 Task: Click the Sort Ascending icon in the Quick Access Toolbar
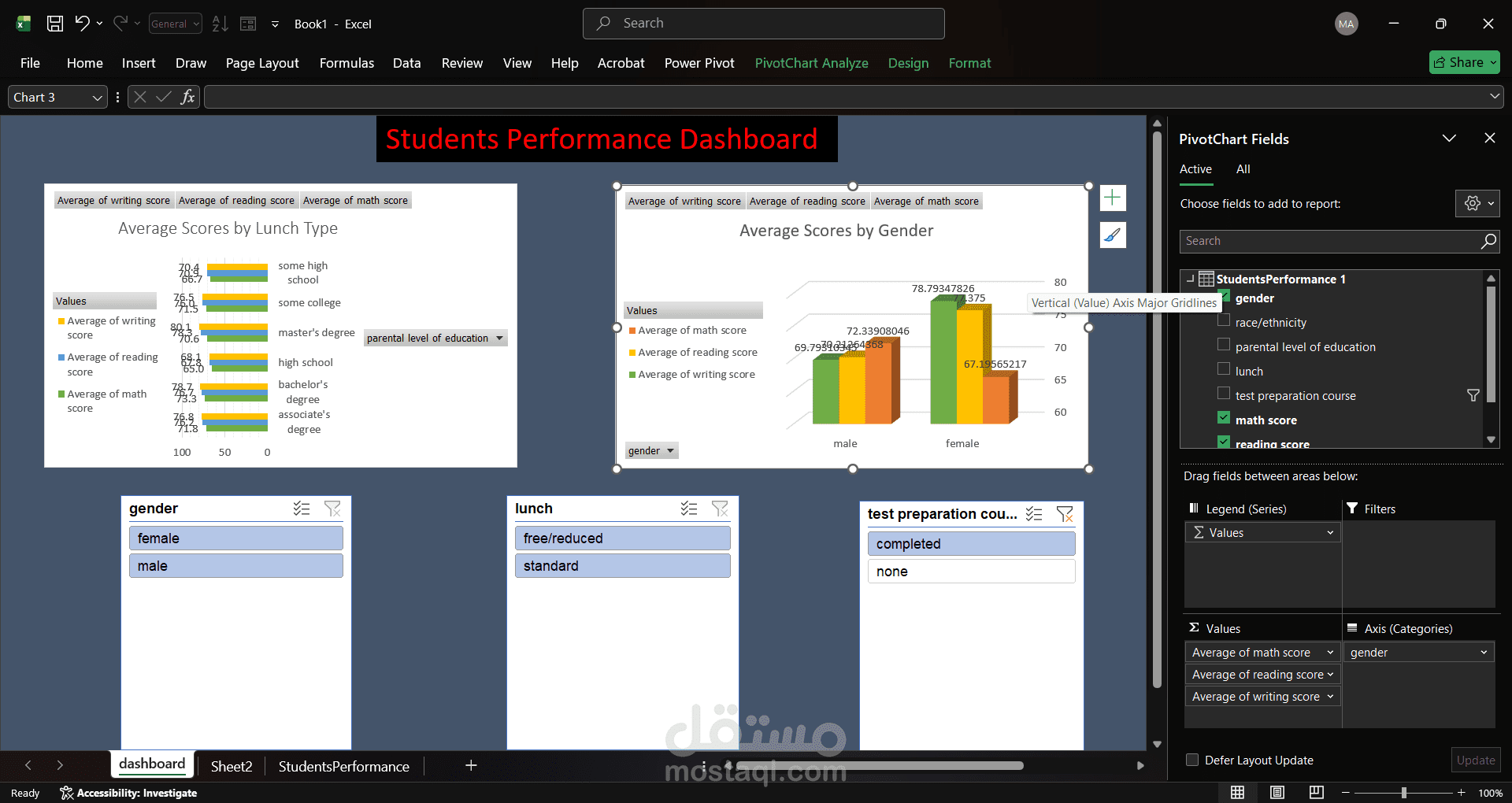(219, 24)
